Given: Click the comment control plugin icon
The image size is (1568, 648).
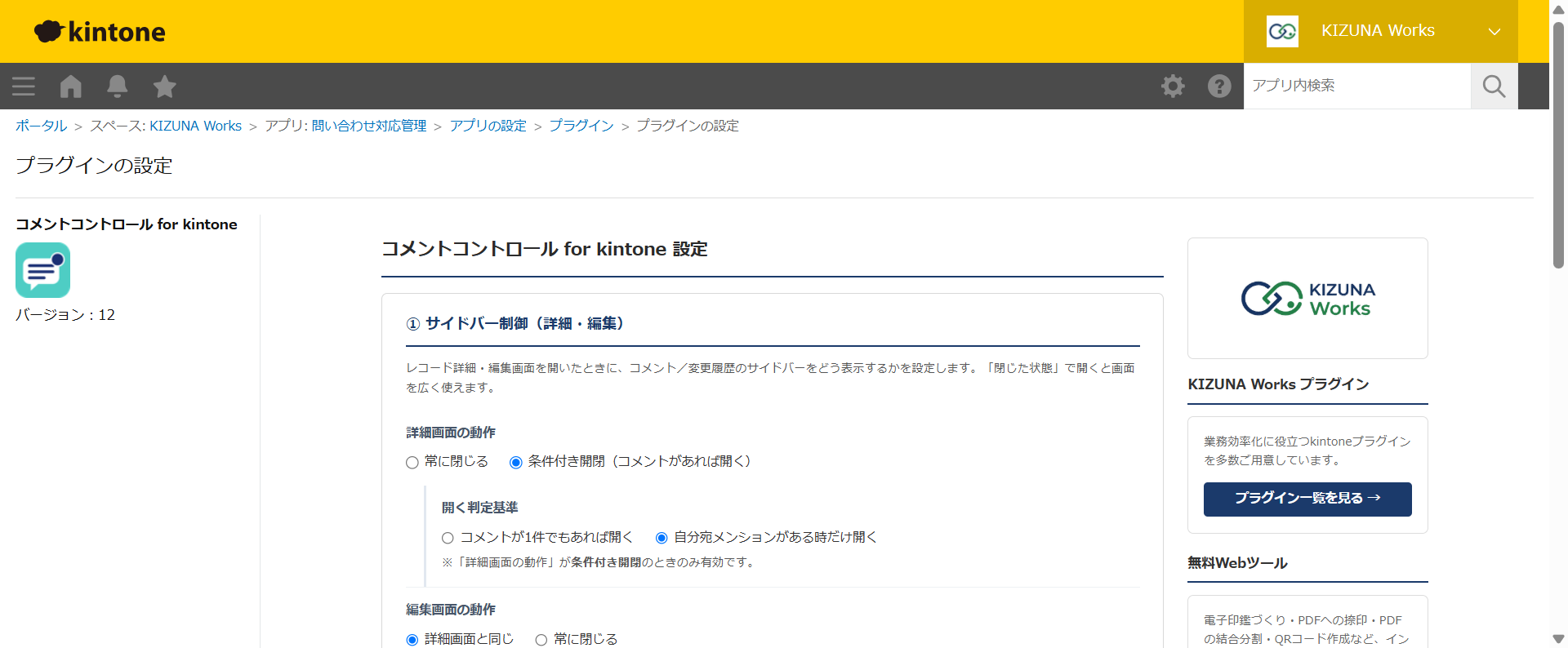Looking at the screenshot, I should 42,270.
